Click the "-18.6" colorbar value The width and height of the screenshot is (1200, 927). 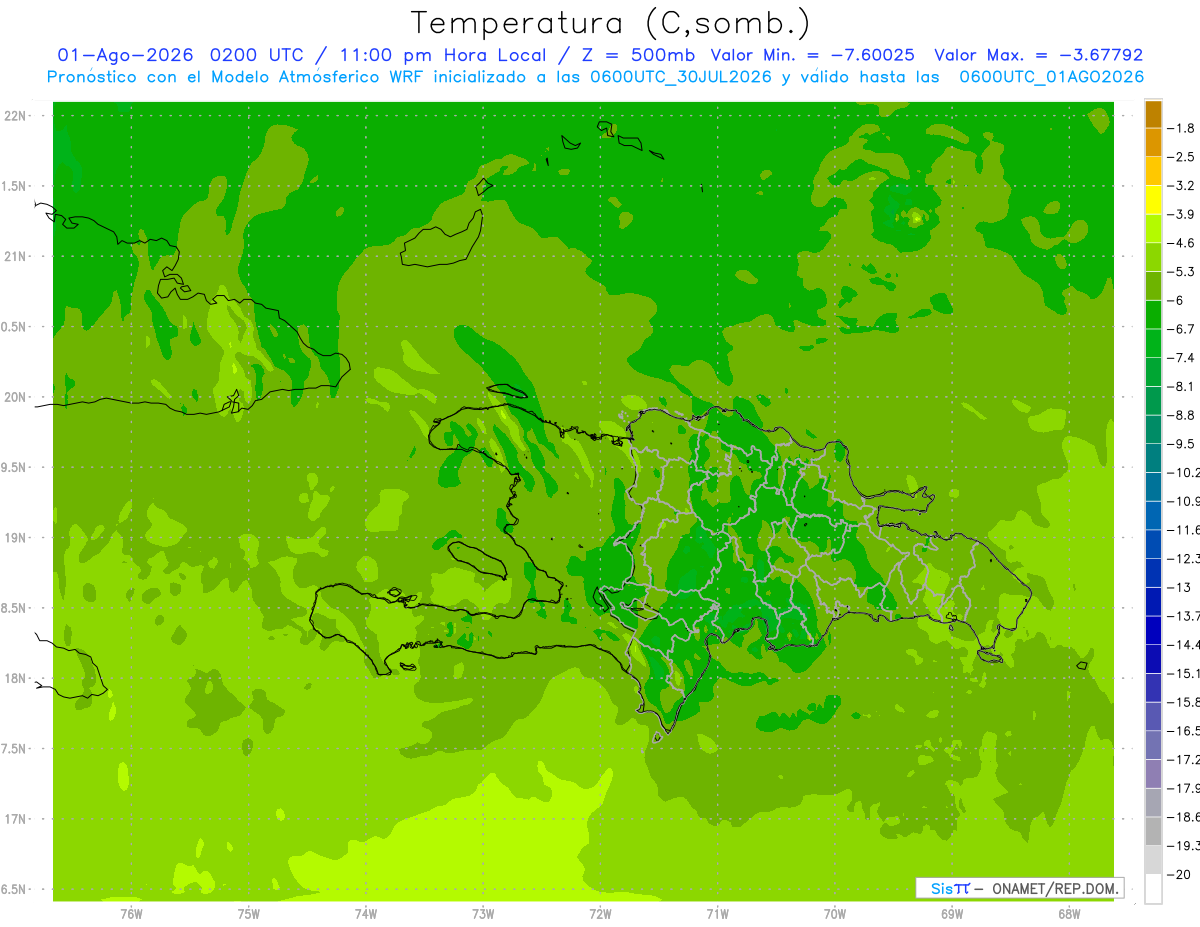pyautogui.click(x=1183, y=817)
